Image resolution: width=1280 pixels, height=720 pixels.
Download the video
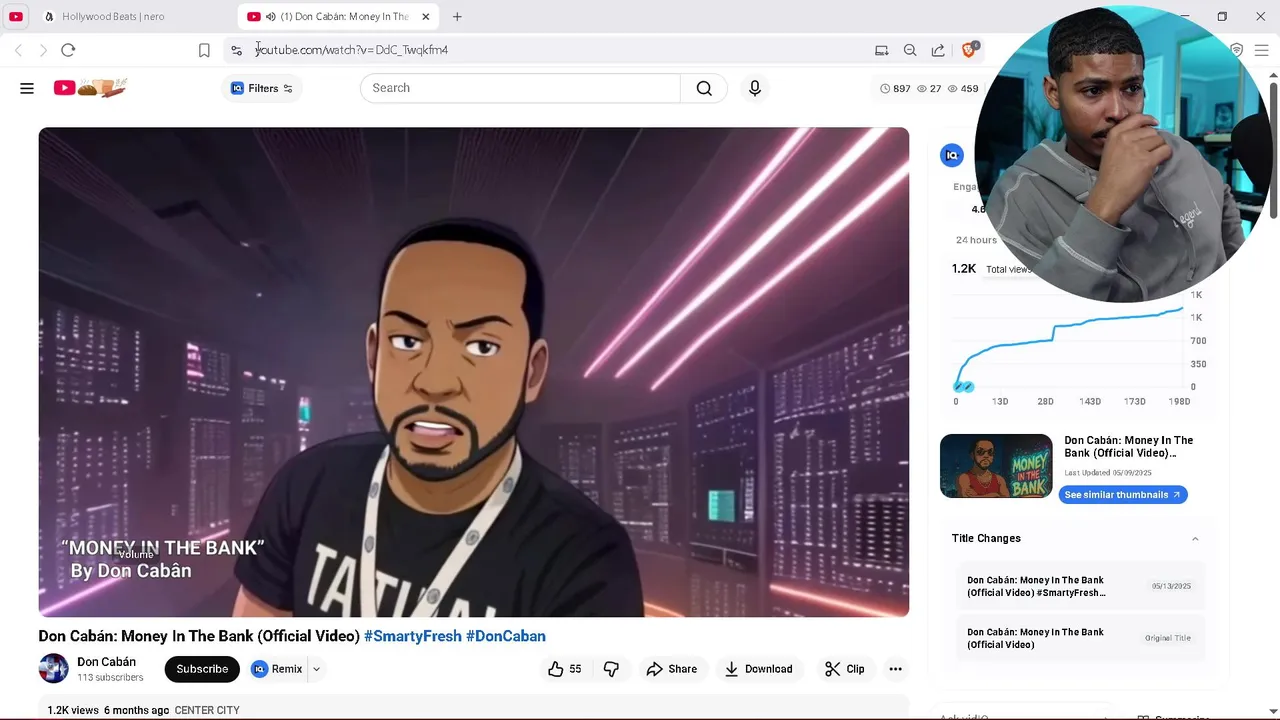(759, 669)
